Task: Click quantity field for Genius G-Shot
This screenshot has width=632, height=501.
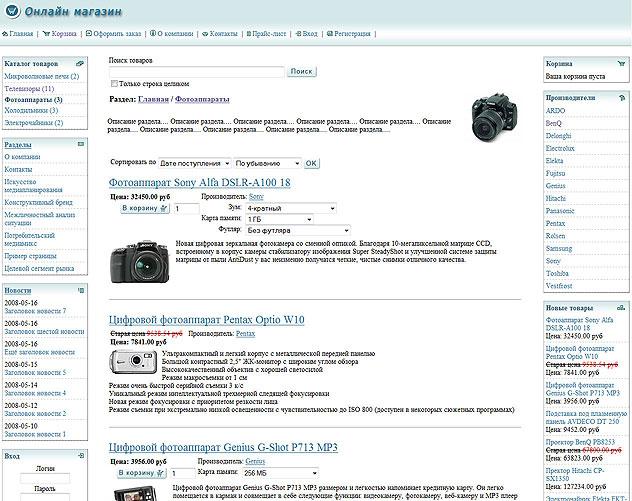Action: (183, 473)
